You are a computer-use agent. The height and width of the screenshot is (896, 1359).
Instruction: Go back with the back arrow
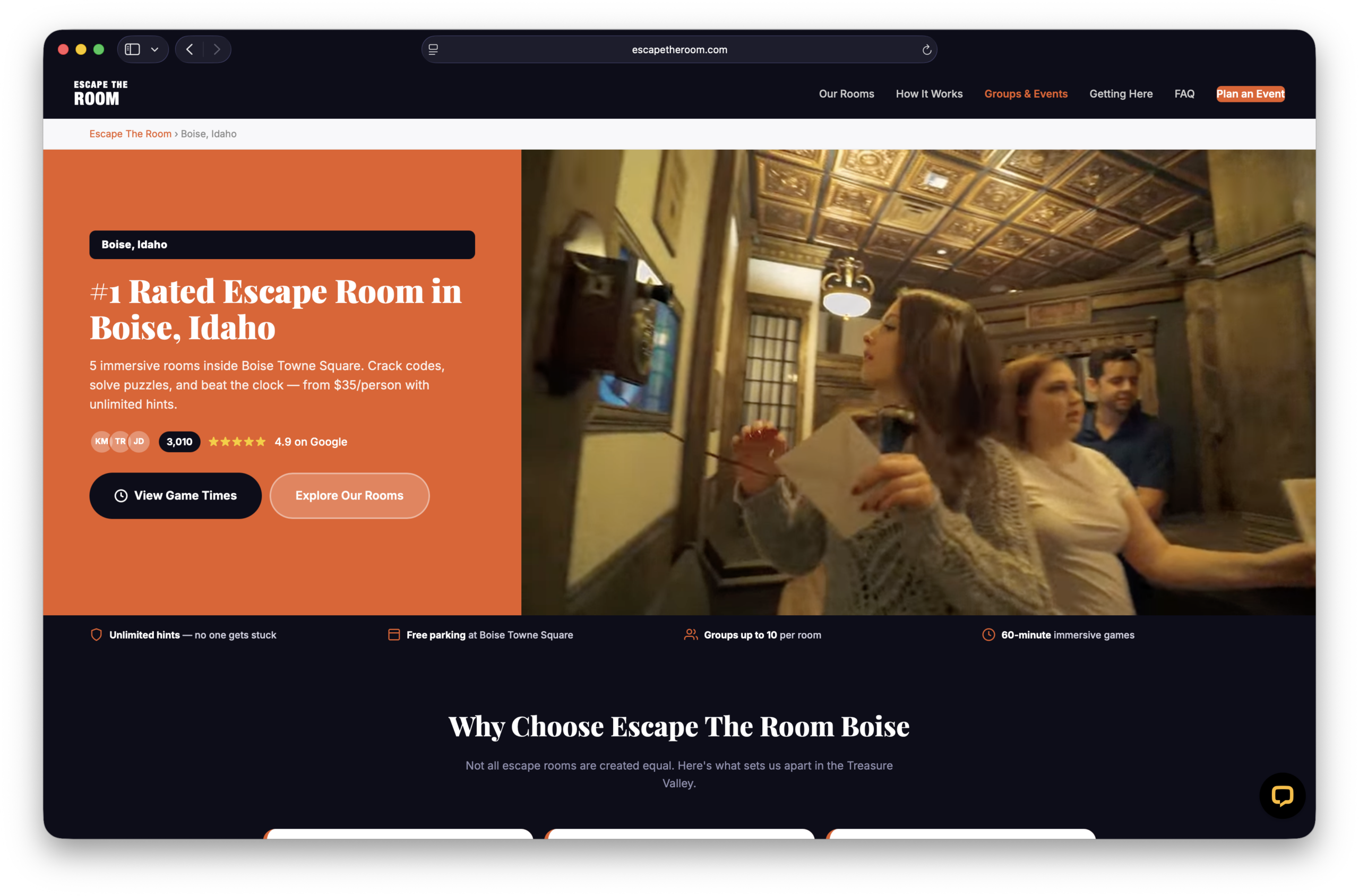[x=190, y=50]
